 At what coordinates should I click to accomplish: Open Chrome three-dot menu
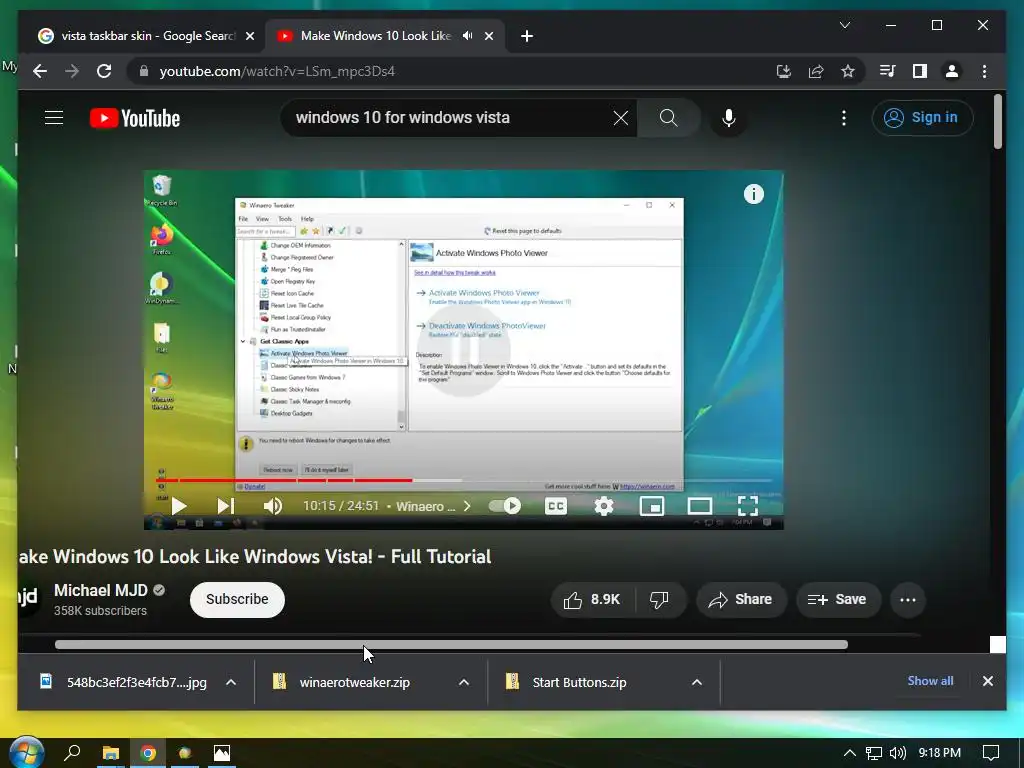point(984,71)
